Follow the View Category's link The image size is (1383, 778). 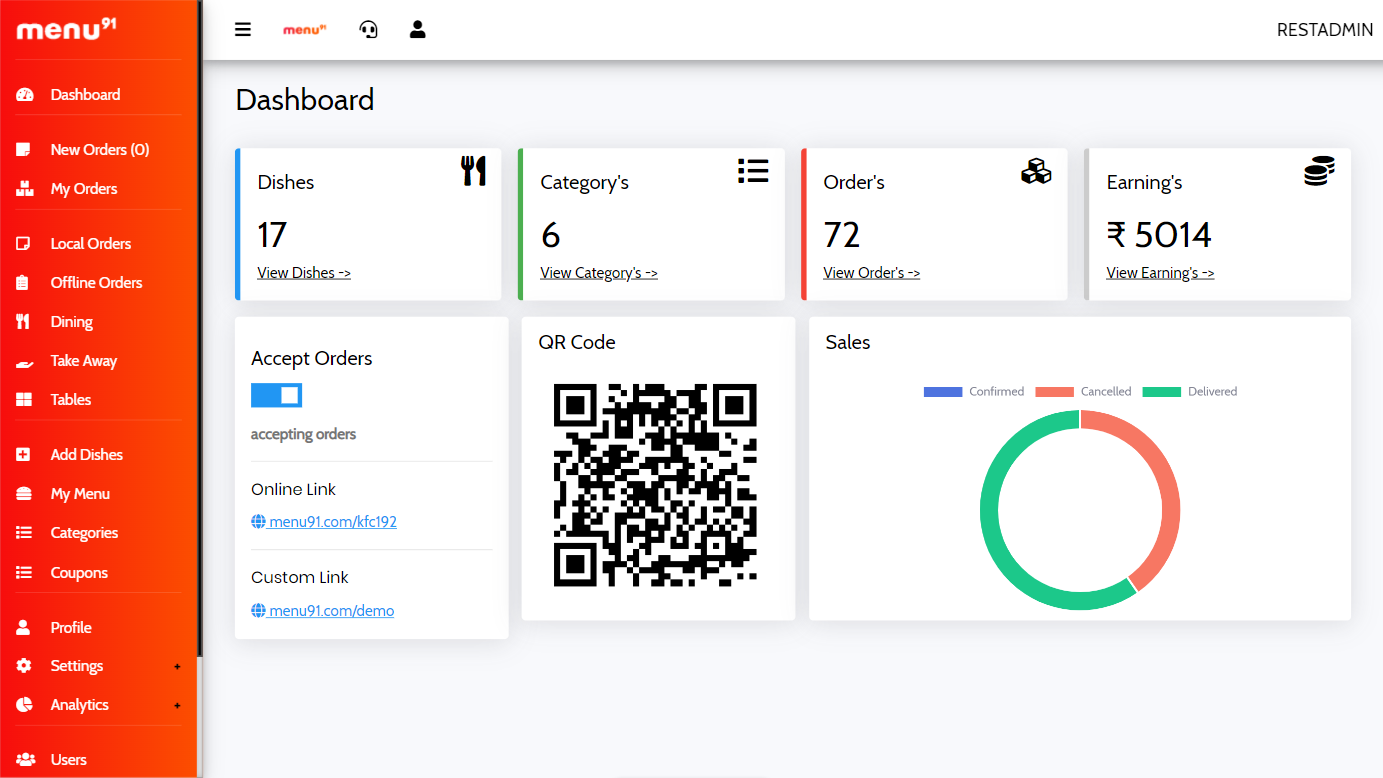coord(599,273)
